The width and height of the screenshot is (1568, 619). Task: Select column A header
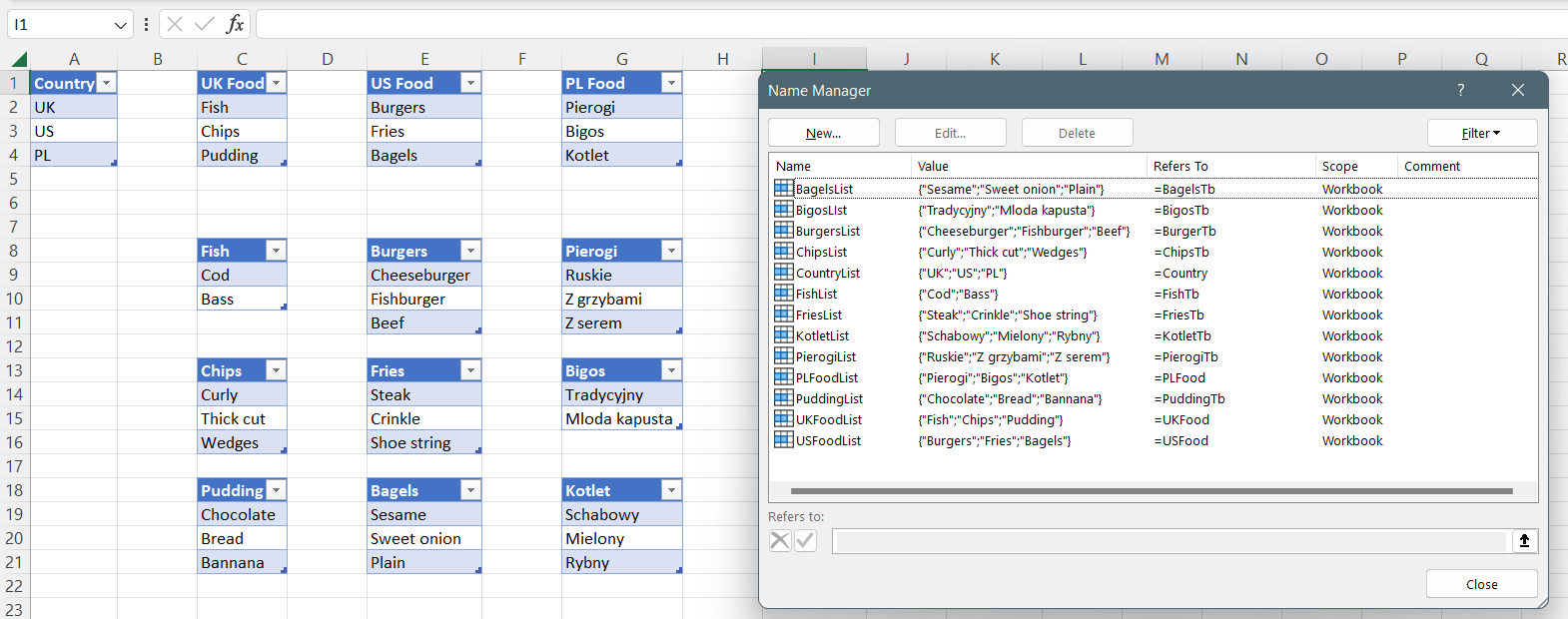coord(74,59)
